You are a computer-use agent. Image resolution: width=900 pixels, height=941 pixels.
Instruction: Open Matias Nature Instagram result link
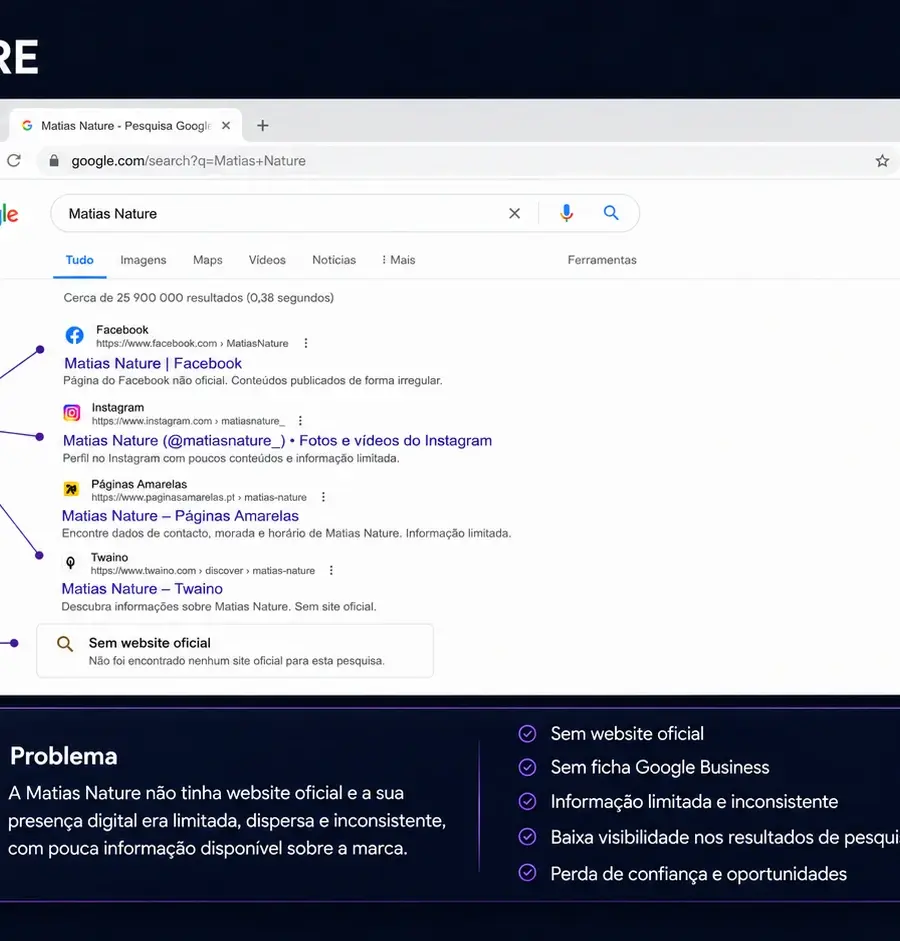(x=277, y=440)
